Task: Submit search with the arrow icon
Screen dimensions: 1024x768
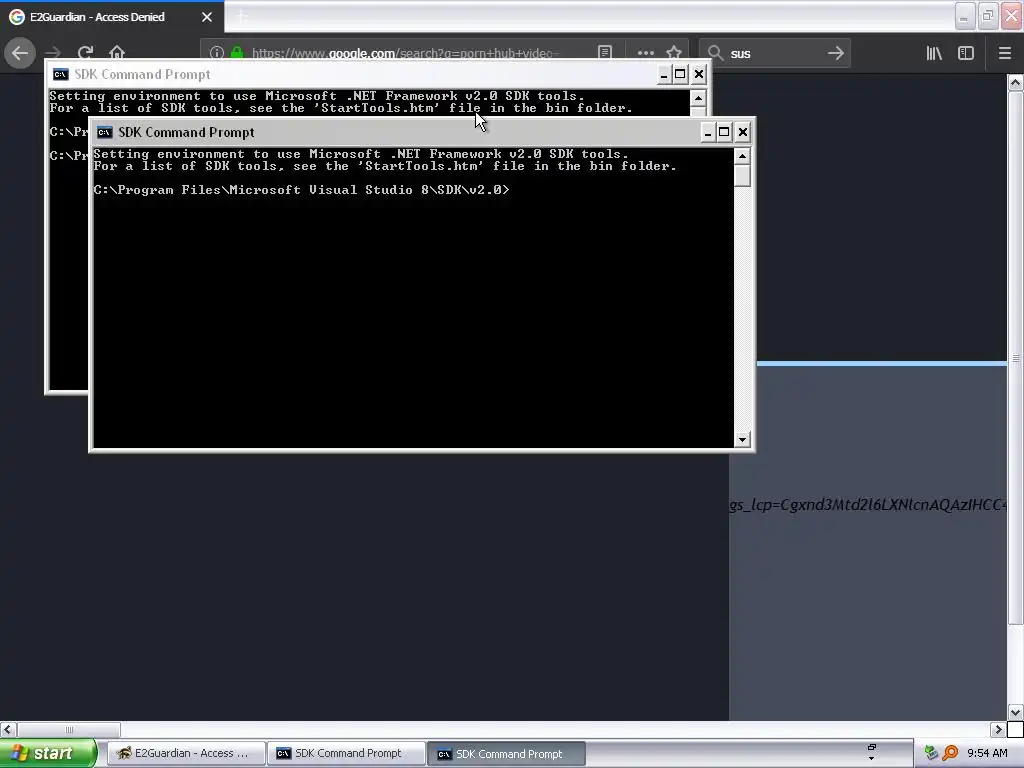Action: tap(836, 53)
